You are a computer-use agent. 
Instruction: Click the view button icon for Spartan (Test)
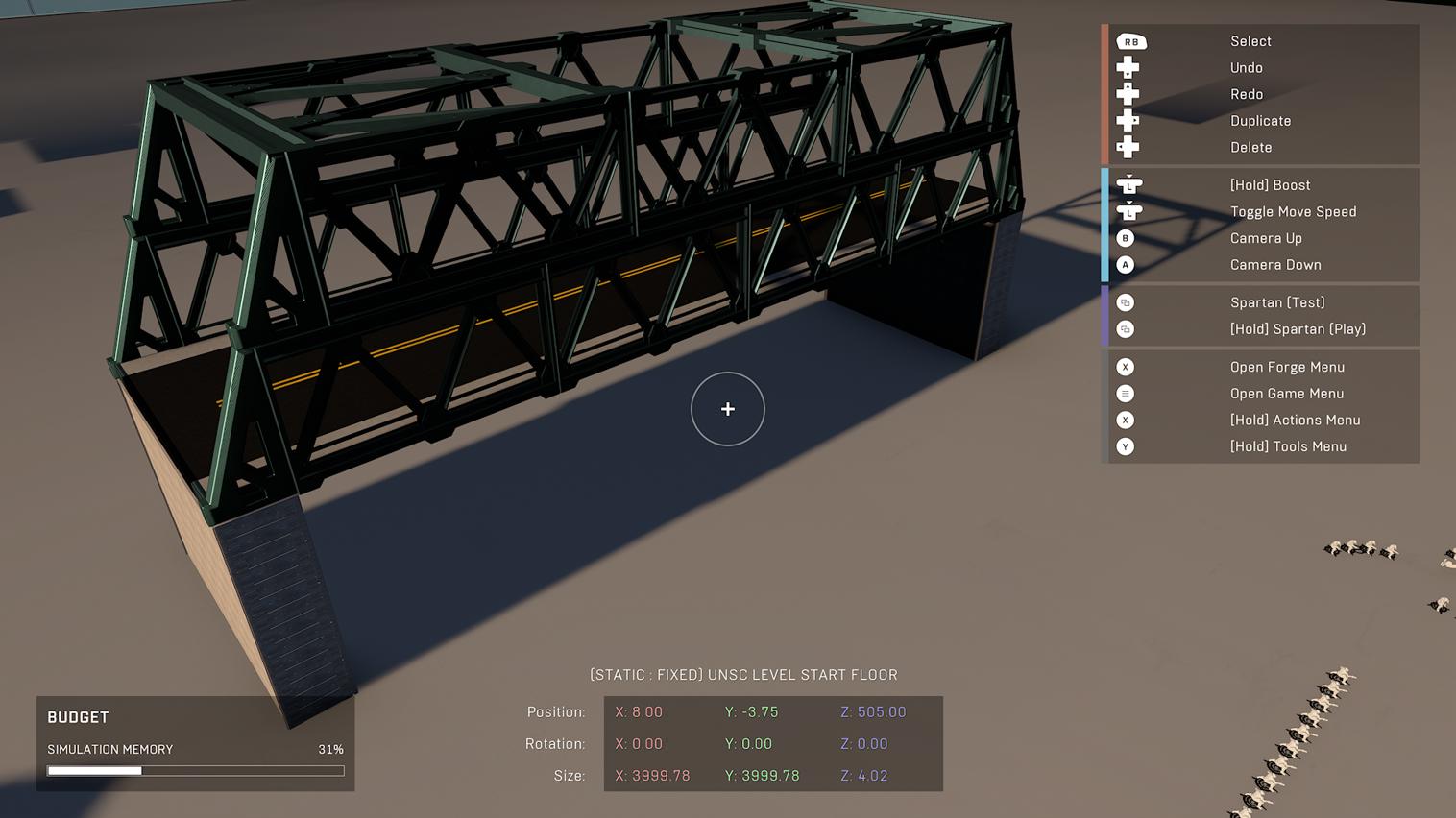tap(1126, 302)
